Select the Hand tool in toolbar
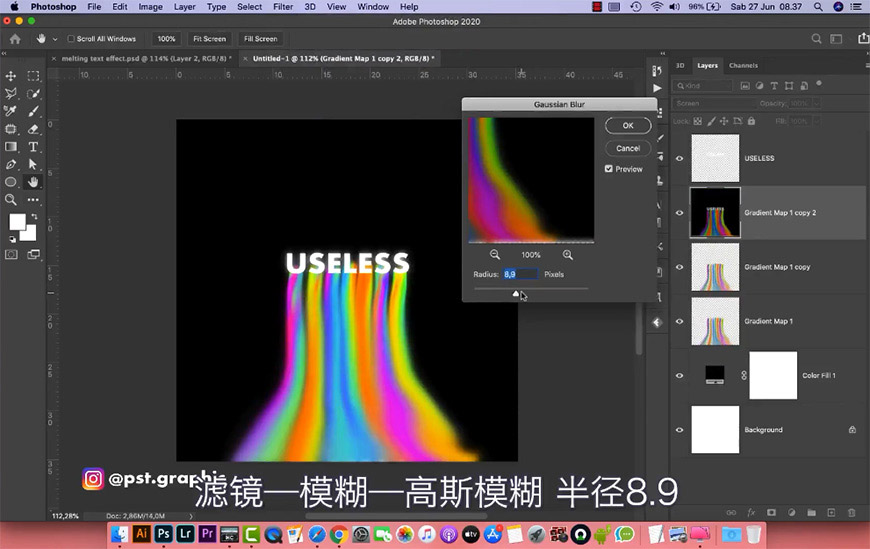 [x=33, y=182]
